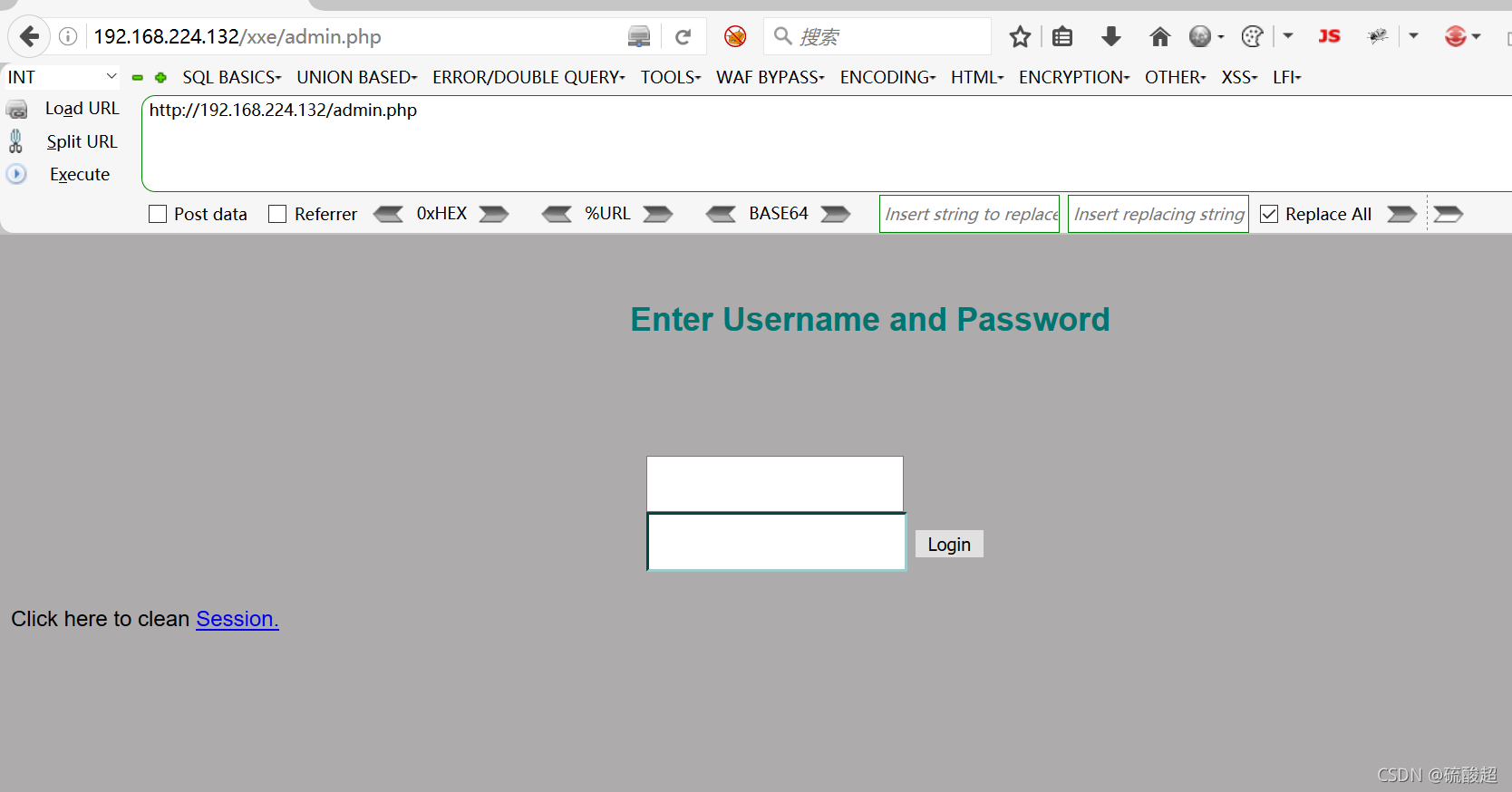Viewport: 1512px width, 792px height.
Task: Click the HackBar URL text area
Action: pos(827,143)
